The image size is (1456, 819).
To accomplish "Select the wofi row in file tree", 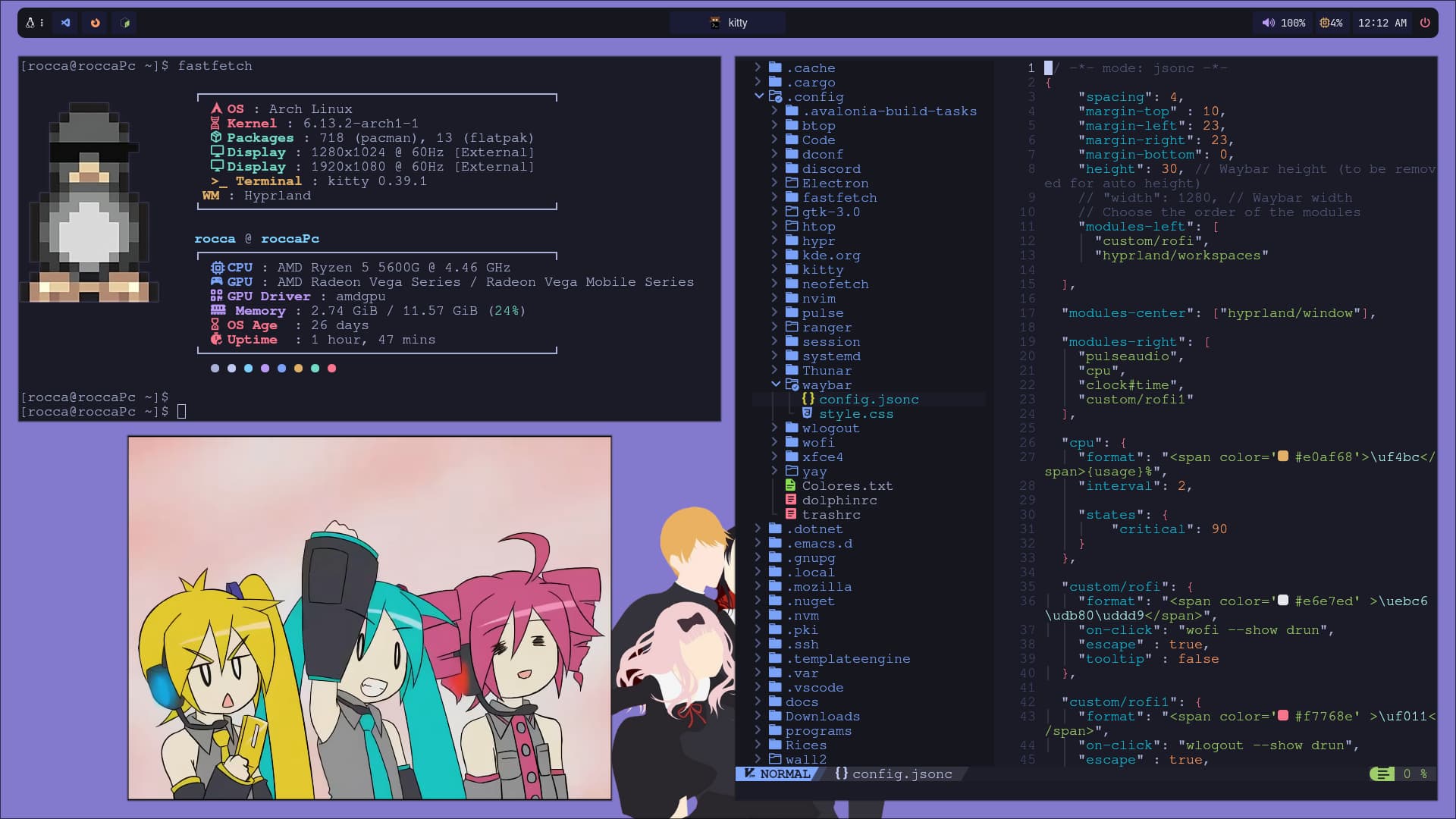I will pyautogui.click(x=869, y=442).
